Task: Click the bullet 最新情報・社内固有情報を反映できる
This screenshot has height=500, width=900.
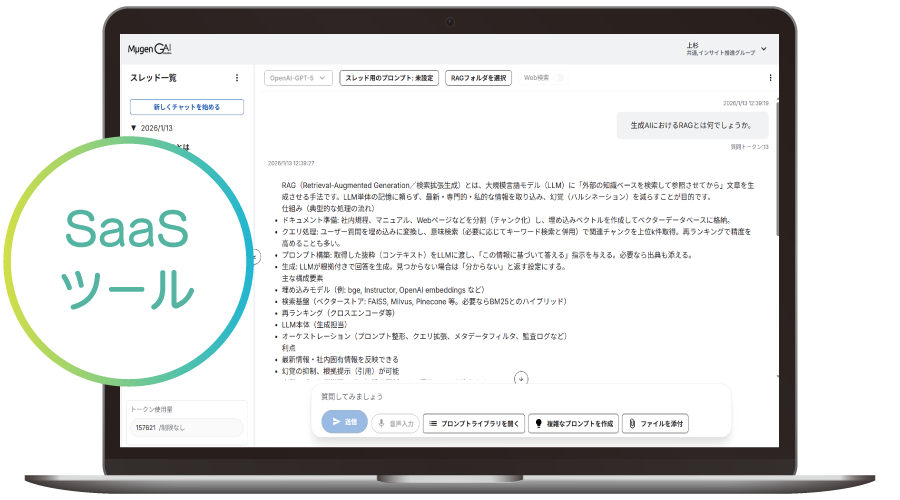Action: [340, 360]
